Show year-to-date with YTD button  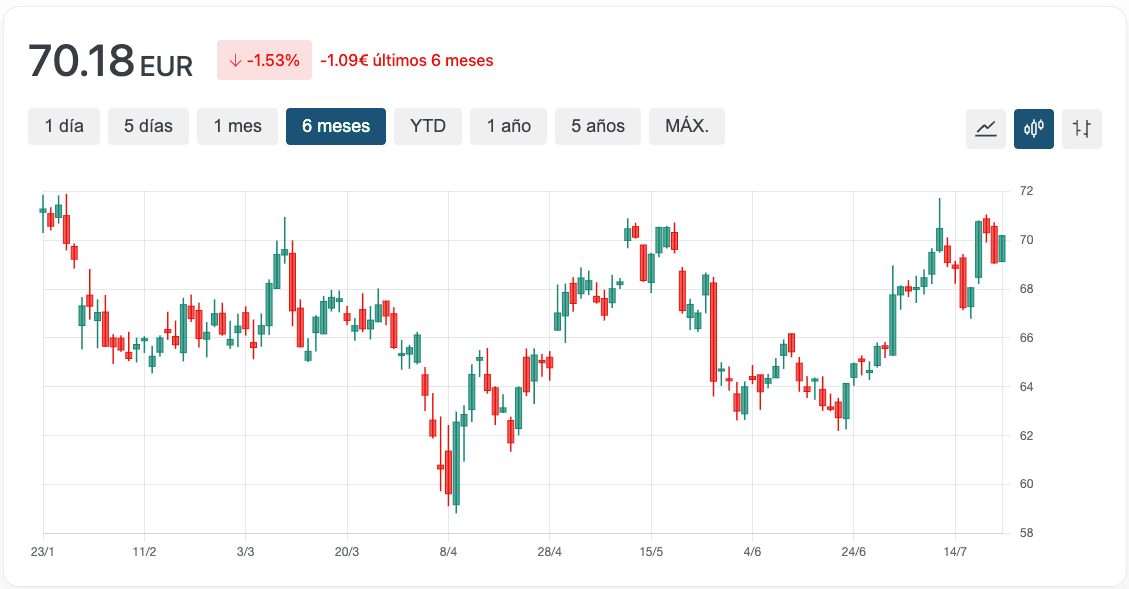pyautogui.click(x=428, y=126)
